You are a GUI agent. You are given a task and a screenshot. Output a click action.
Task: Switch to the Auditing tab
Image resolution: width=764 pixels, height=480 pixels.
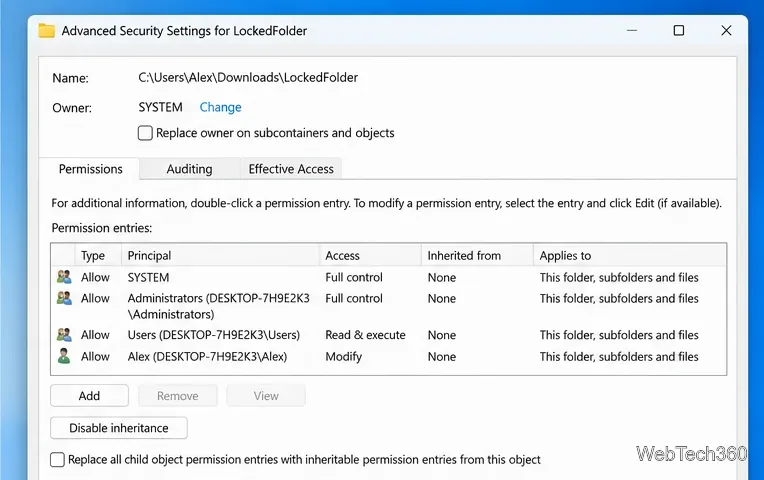190,169
